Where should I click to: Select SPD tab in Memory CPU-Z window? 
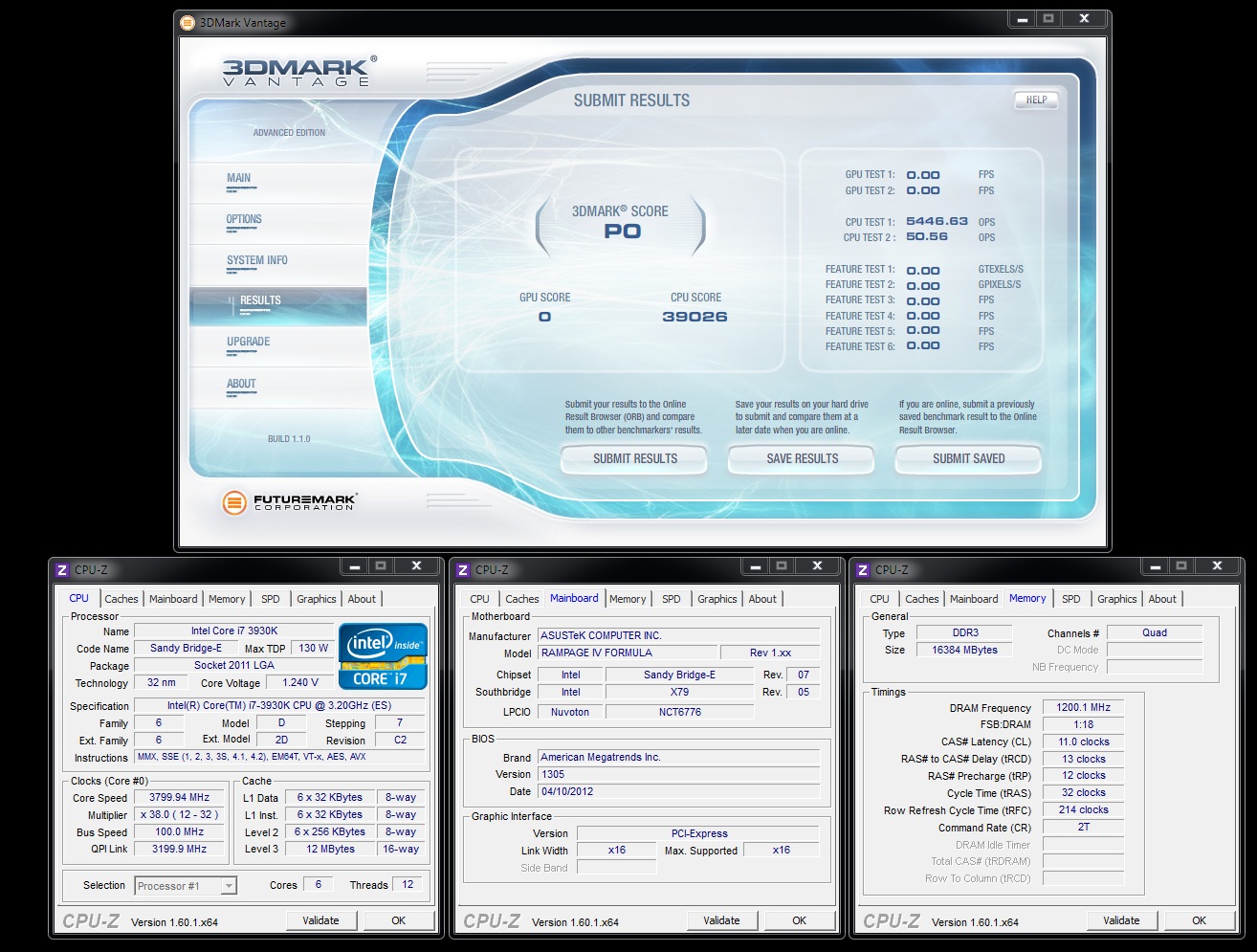coord(1071,599)
